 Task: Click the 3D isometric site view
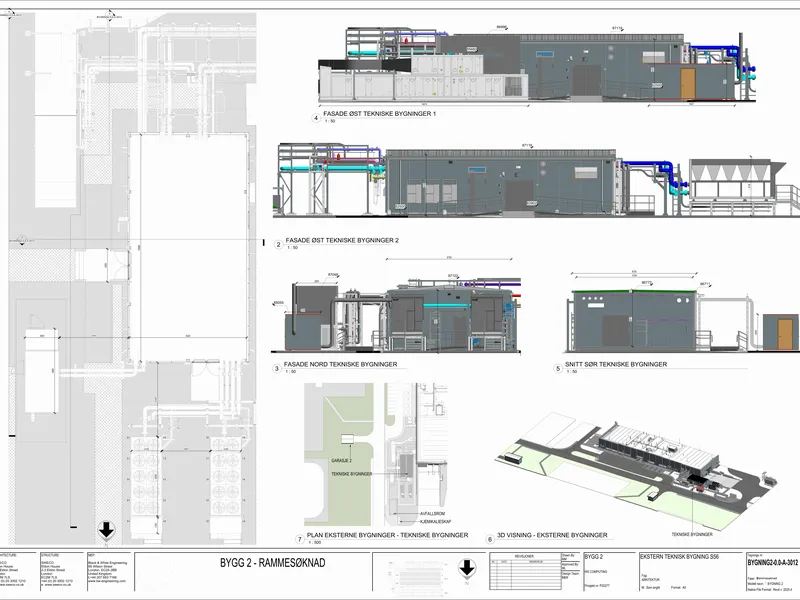pyautogui.click(x=635, y=472)
